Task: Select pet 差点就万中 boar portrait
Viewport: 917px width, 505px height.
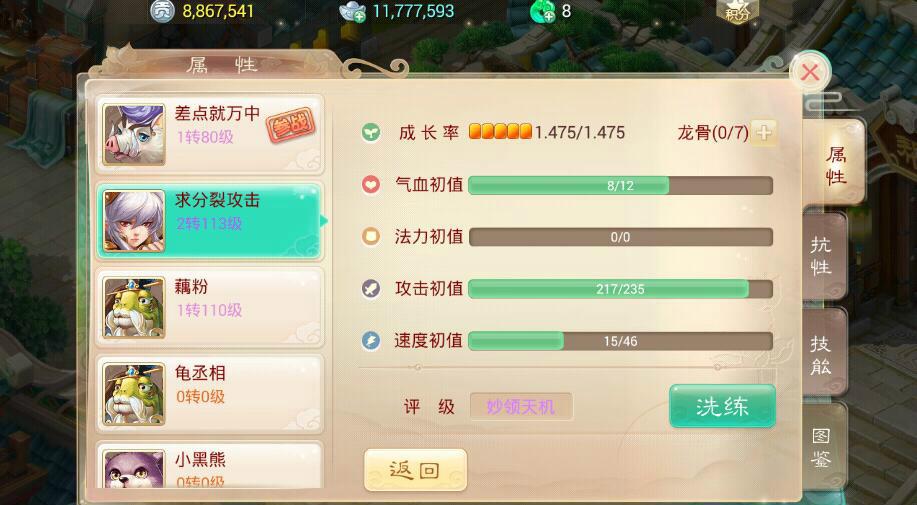Action: click(x=134, y=135)
